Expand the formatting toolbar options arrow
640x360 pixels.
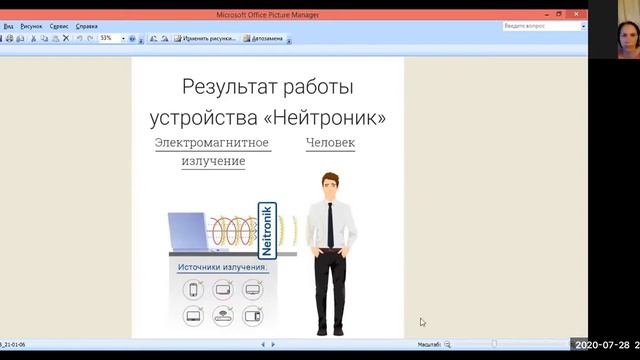pos(289,40)
